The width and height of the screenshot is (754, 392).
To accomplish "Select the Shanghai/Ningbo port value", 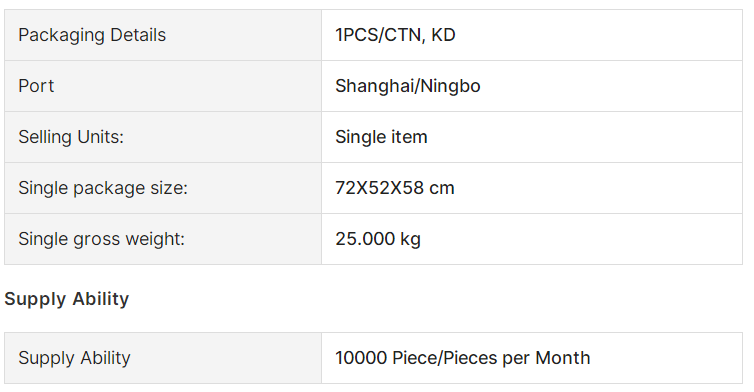I will coord(408,87).
